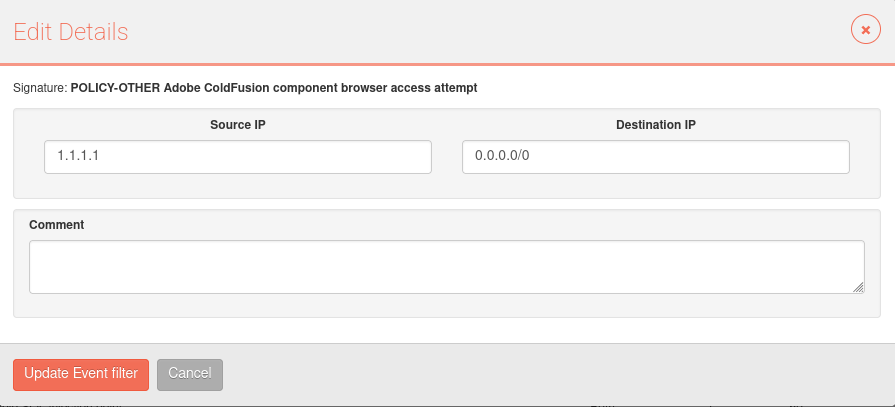Select the bold POLICY-OTHER Adobe ColdFusion signature text
The width and height of the screenshot is (895, 407).
(x=274, y=89)
